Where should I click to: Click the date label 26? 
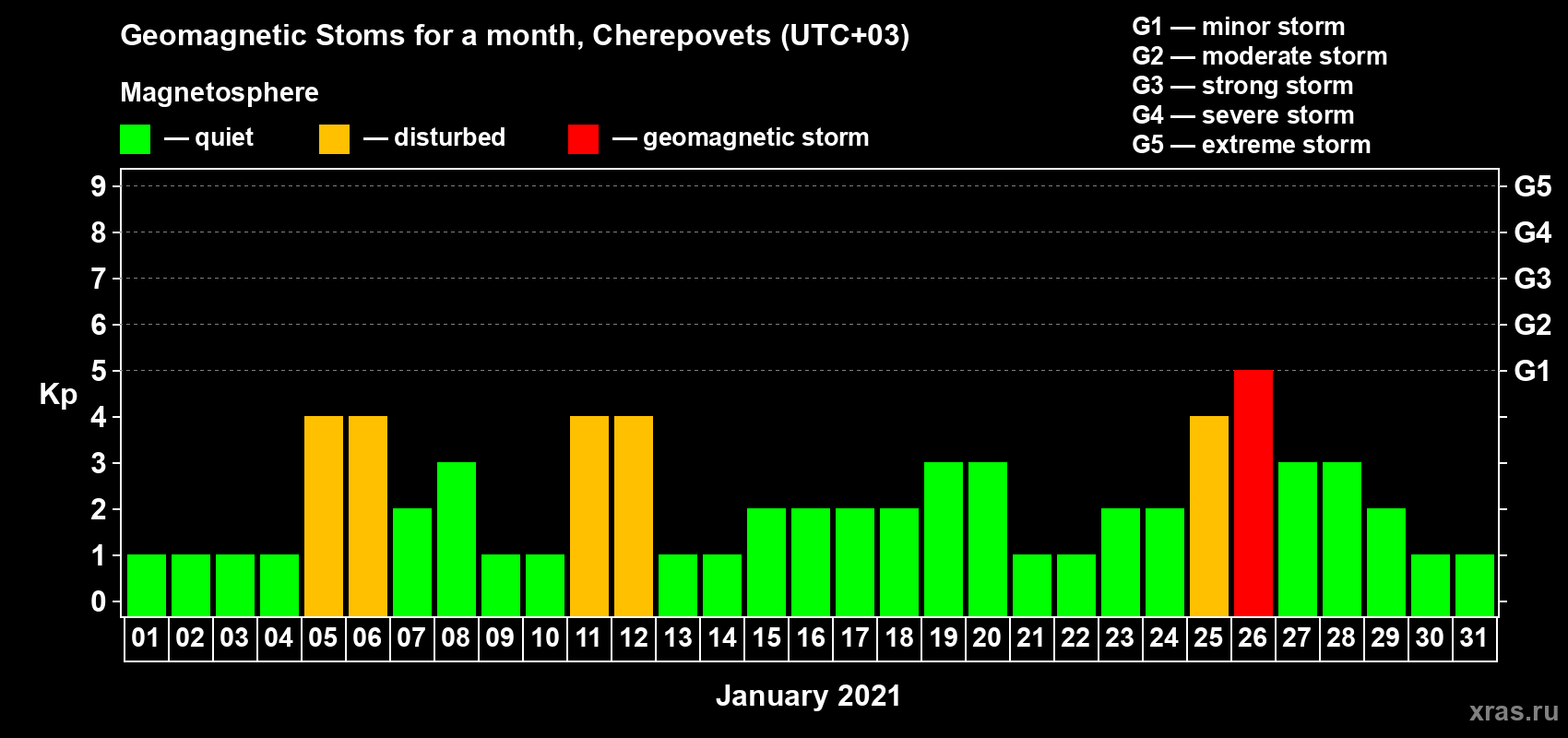click(x=1253, y=638)
